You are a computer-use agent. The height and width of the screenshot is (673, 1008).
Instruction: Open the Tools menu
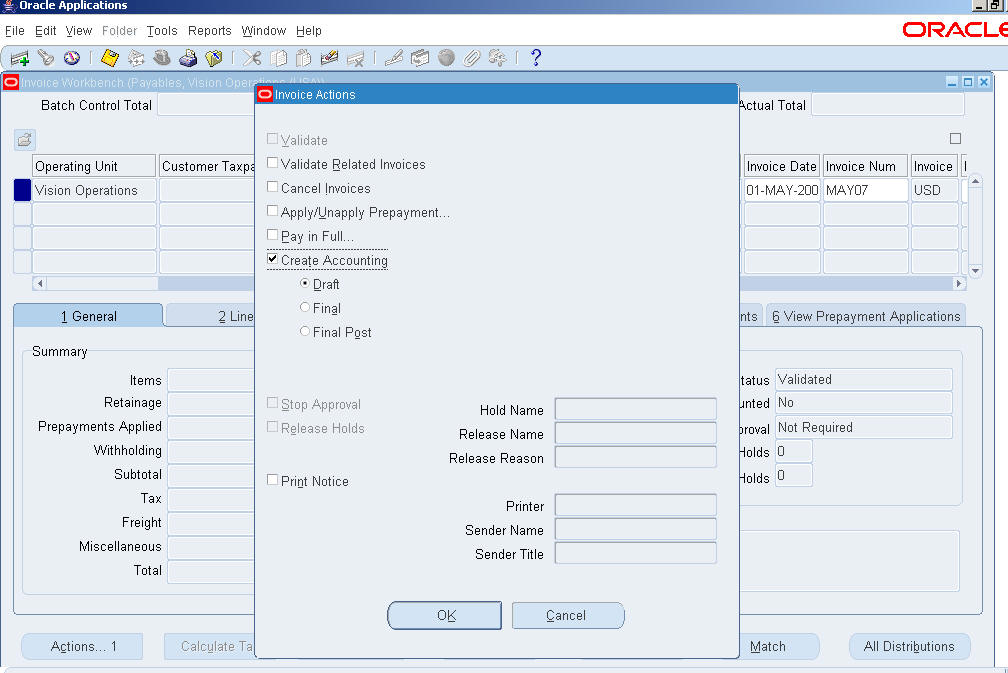click(x=162, y=31)
